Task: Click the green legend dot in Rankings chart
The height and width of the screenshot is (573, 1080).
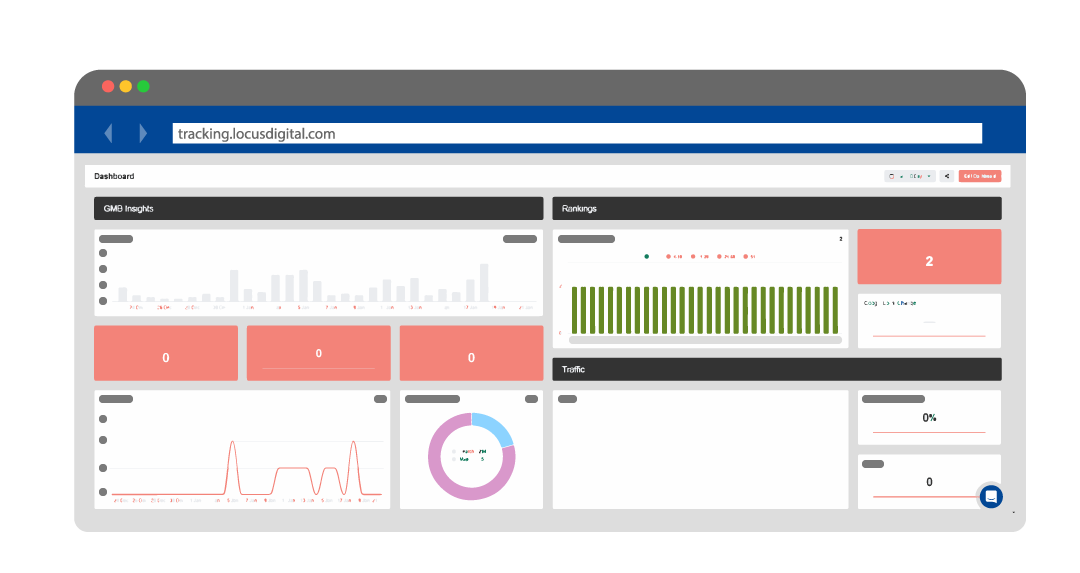Action: (646, 256)
